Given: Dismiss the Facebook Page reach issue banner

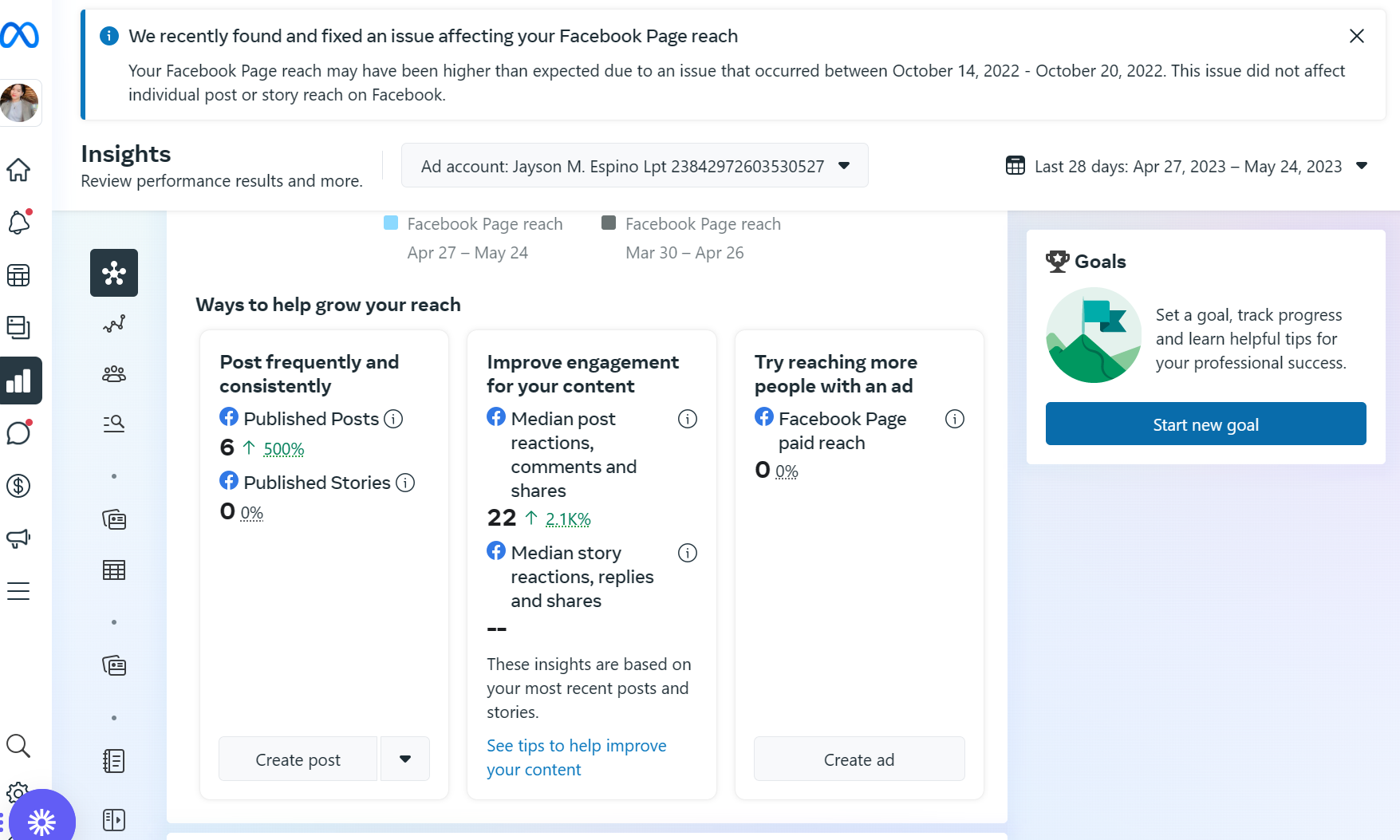Looking at the screenshot, I should [x=1356, y=36].
